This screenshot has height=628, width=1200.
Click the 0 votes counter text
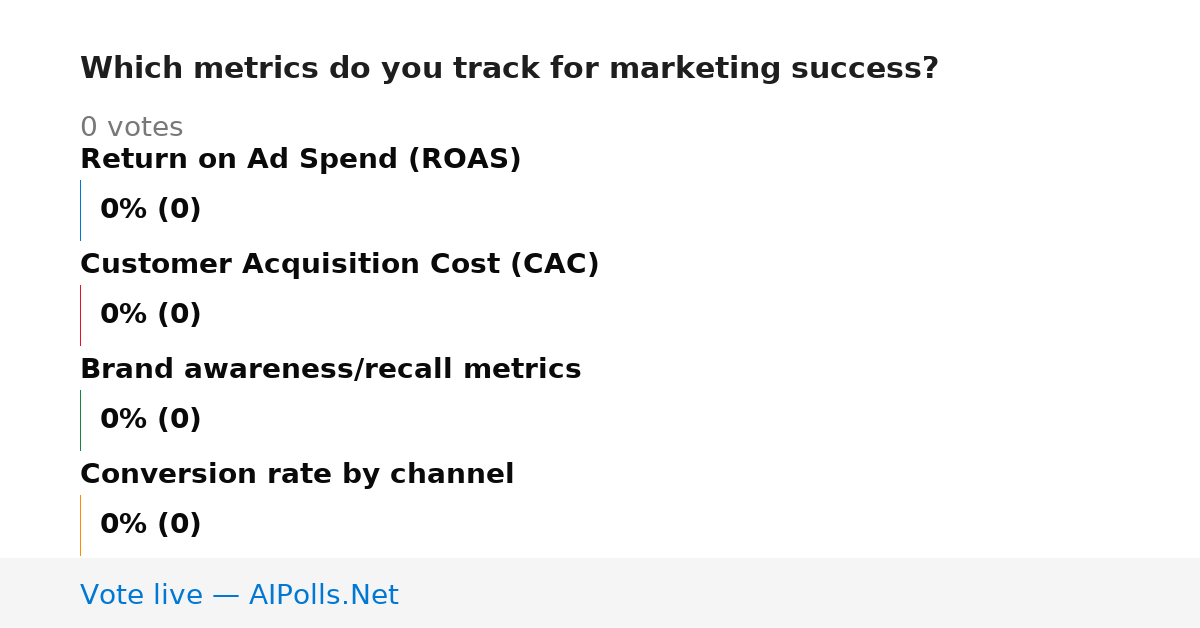(x=131, y=128)
